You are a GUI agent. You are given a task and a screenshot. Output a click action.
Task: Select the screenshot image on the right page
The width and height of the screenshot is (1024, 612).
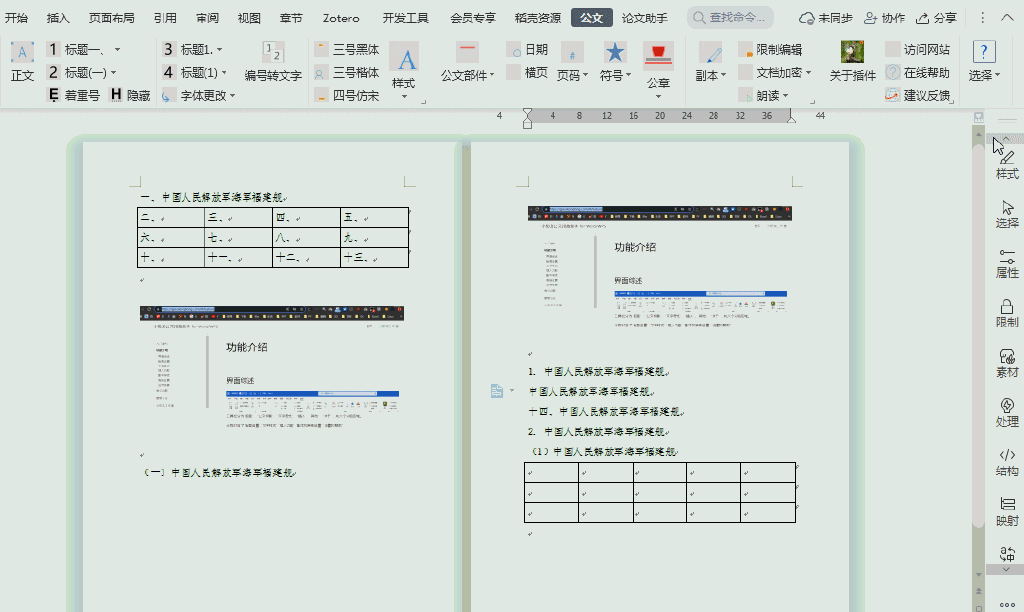(x=660, y=268)
